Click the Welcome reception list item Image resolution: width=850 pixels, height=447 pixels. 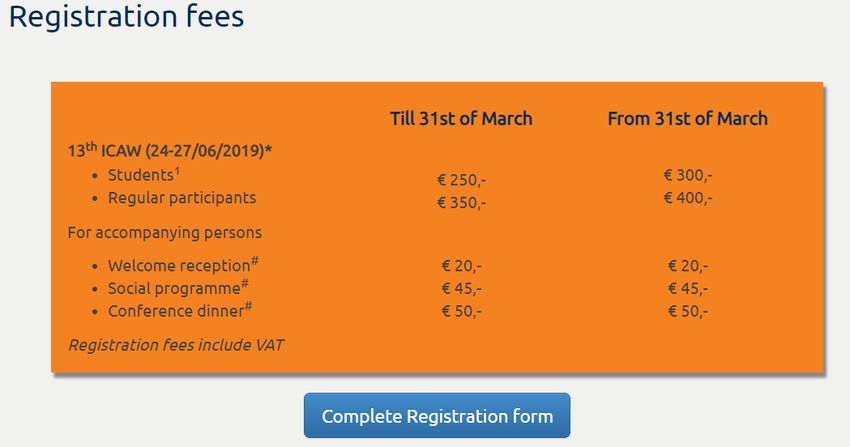pos(183,265)
